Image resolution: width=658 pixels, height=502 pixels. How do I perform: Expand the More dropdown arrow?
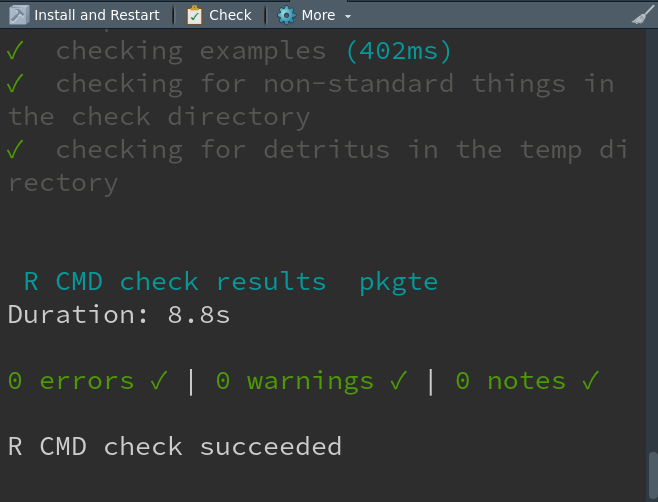click(x=348, y=16)
